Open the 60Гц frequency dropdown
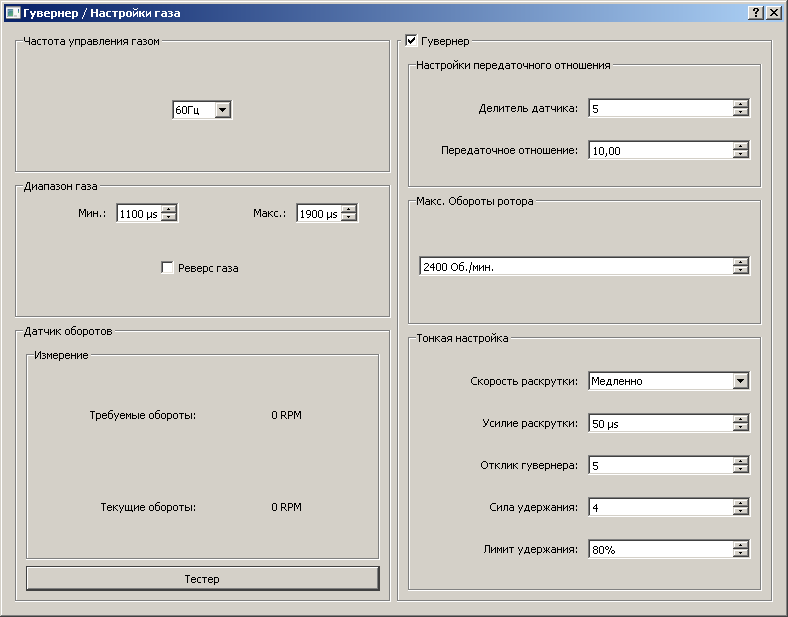 pyautogui.click(x=222, y=110)
